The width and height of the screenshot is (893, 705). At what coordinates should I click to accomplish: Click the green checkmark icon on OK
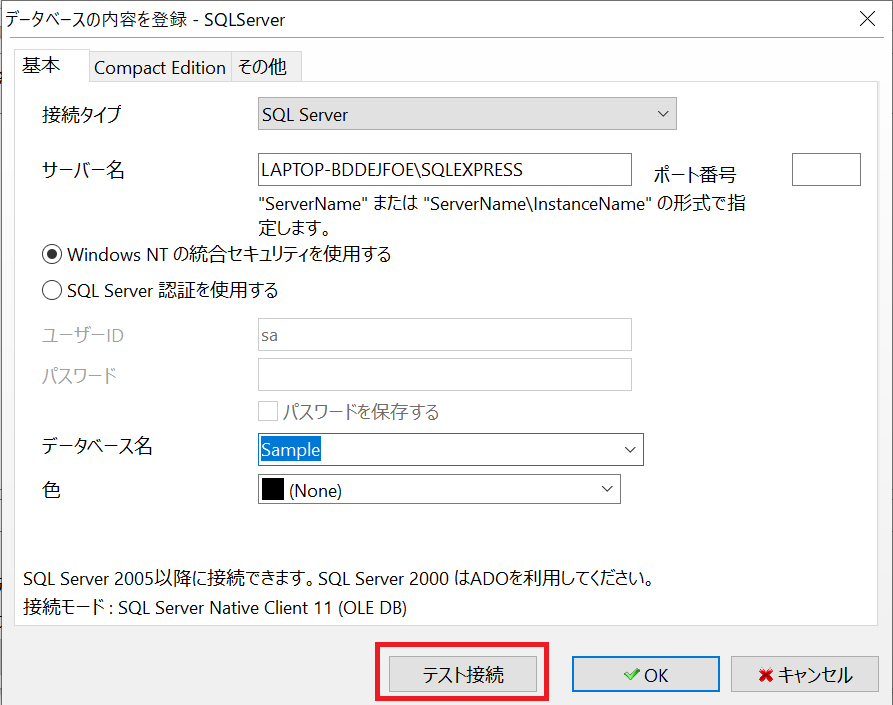click(631, 675)
